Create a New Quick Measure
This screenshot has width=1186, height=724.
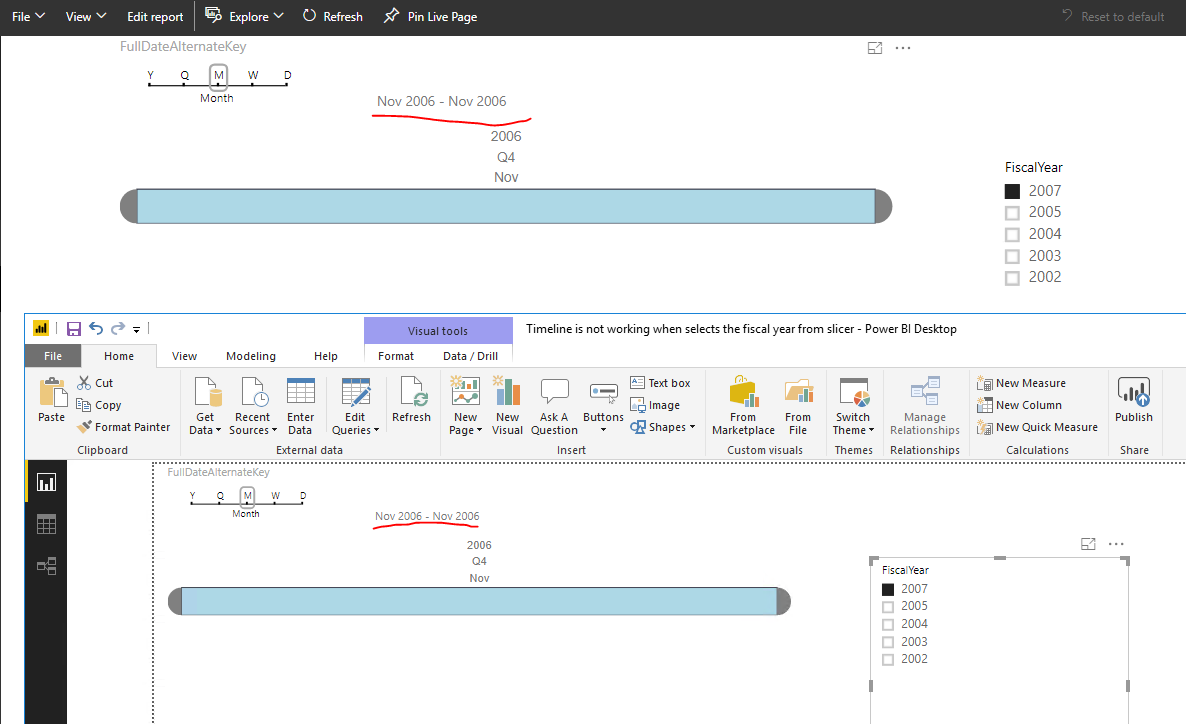click(1037, 427)
